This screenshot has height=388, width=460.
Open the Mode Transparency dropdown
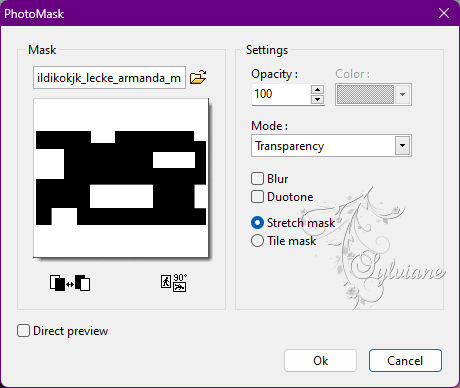(402, 146)
